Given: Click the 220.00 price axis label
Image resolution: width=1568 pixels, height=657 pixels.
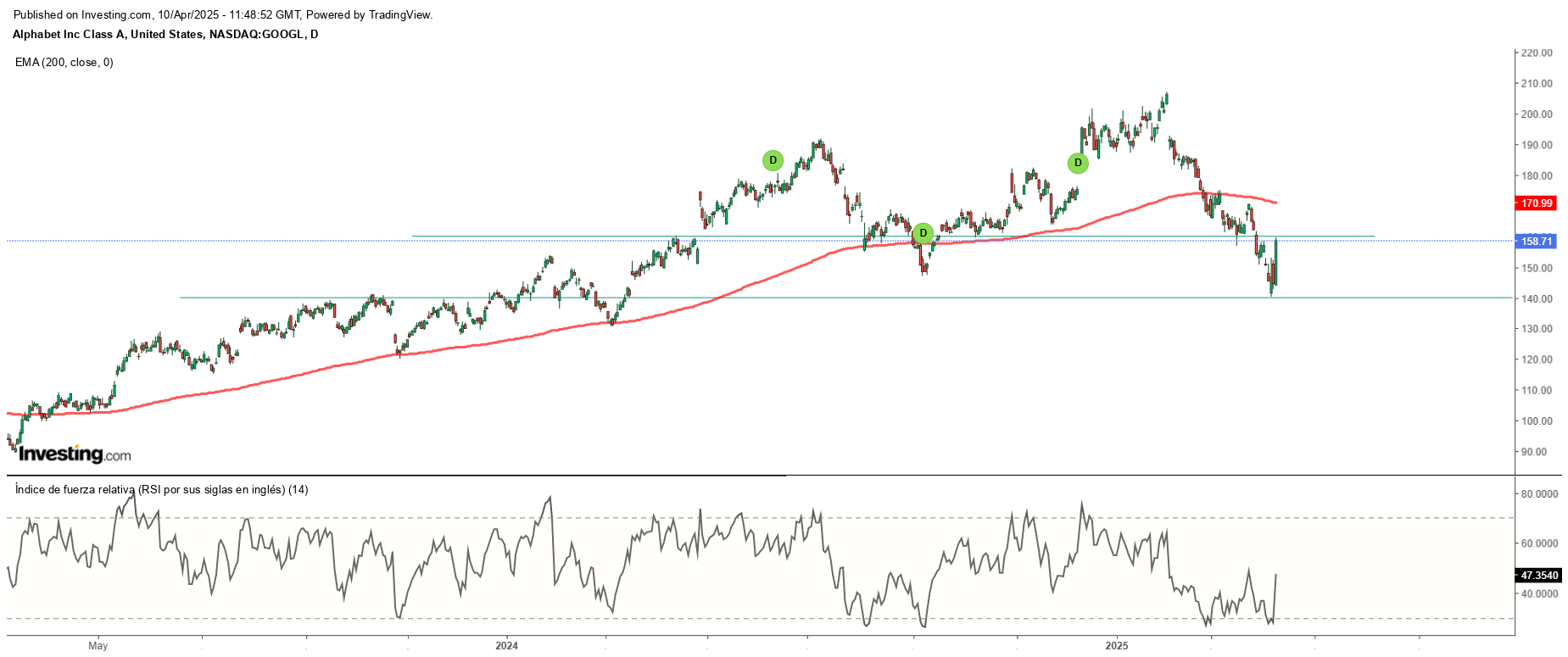Looking at the screenshot, I should coord(1537,53).
